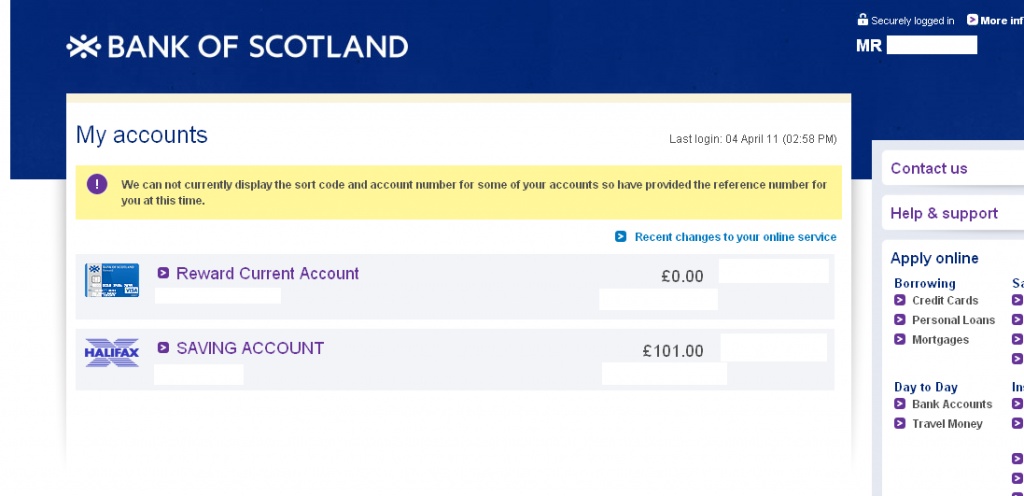Click arrow icon next to Reward Current Account
Viewport: 1024px width, 496px height.
click(163, 274)
